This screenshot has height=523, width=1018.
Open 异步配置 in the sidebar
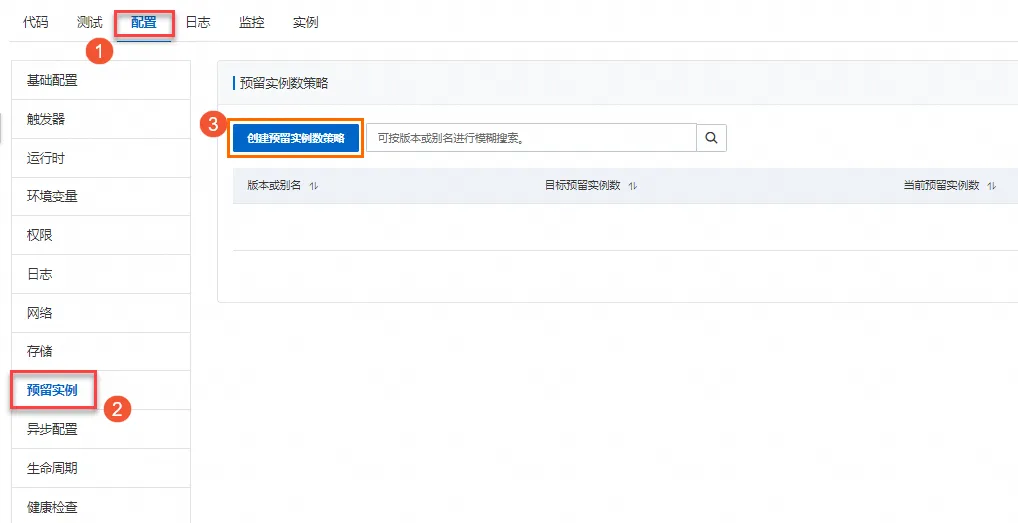(101, 429)
